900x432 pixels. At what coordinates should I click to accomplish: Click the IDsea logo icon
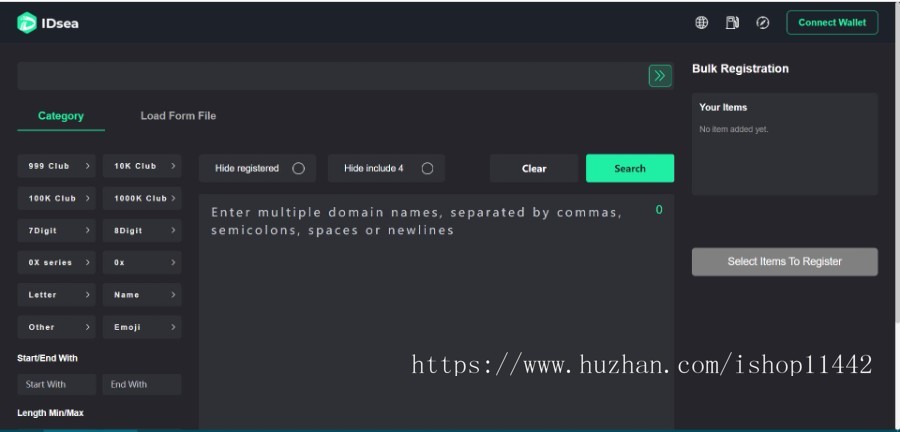coord(26,23)
